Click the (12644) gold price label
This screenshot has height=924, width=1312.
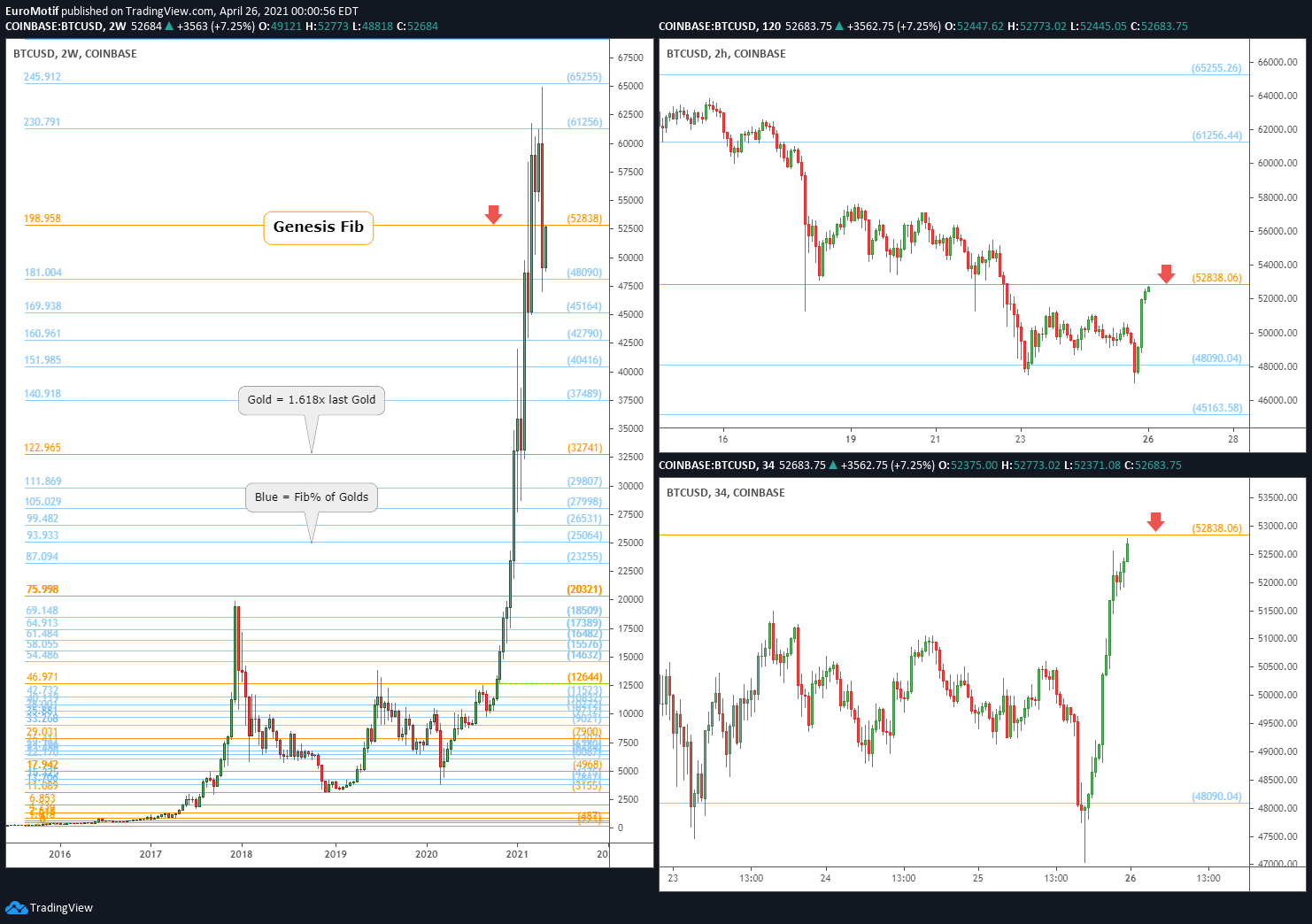pos(584,677)
